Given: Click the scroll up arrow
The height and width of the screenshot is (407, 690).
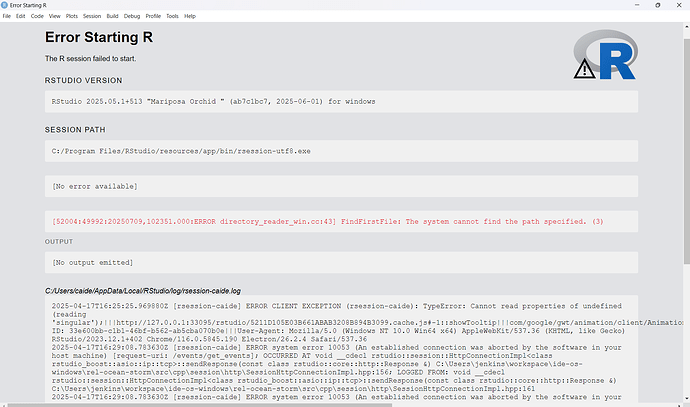Looking at the screenshot, I should (x=686, y=26).
